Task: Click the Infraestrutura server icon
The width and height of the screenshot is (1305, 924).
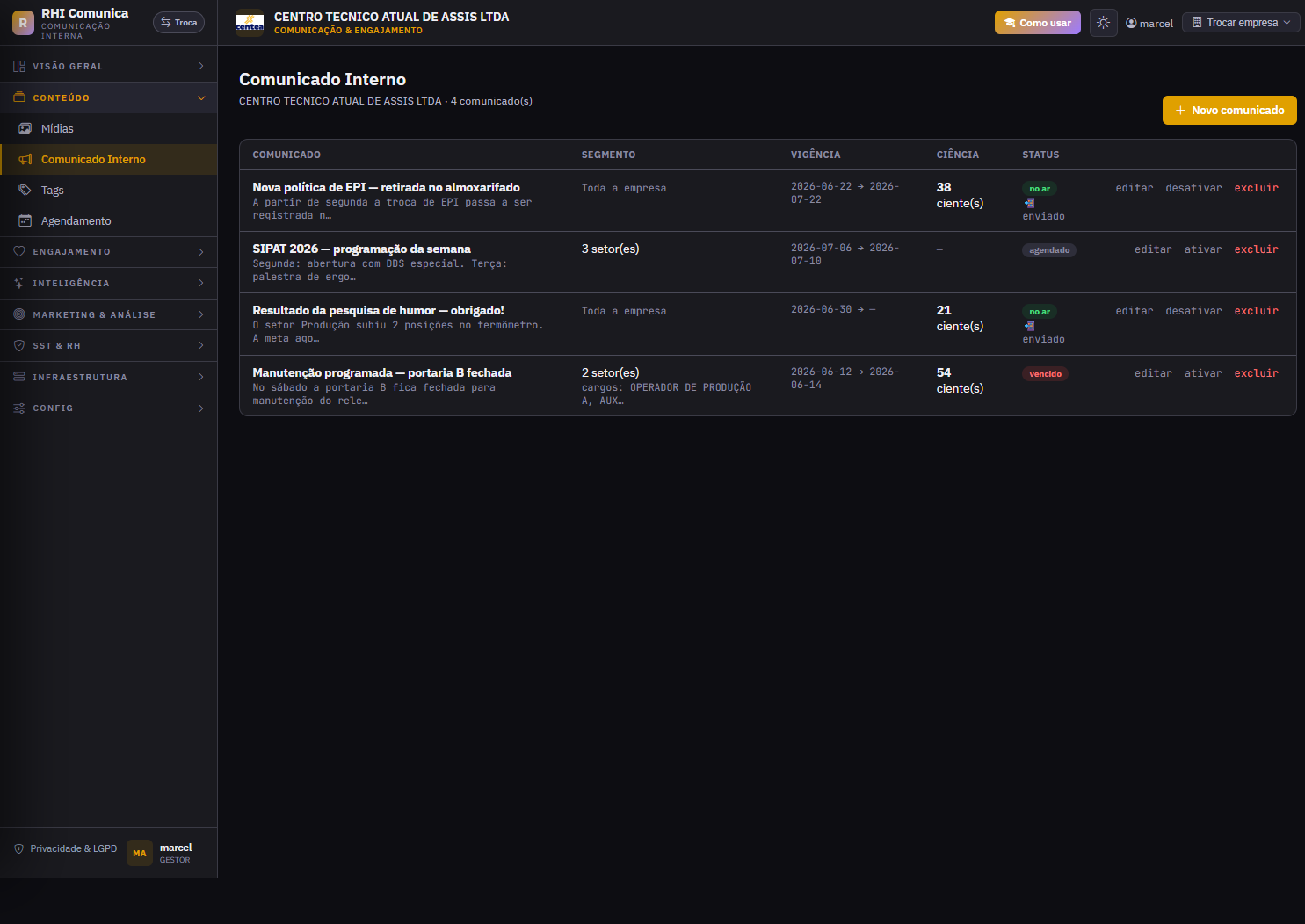Action: click(x=19, y=377)
